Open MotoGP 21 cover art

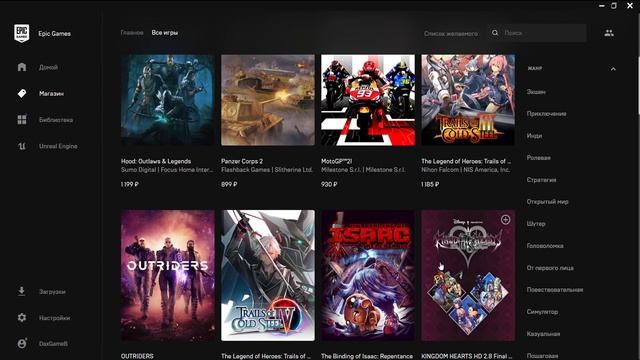[x=368, y=100]
